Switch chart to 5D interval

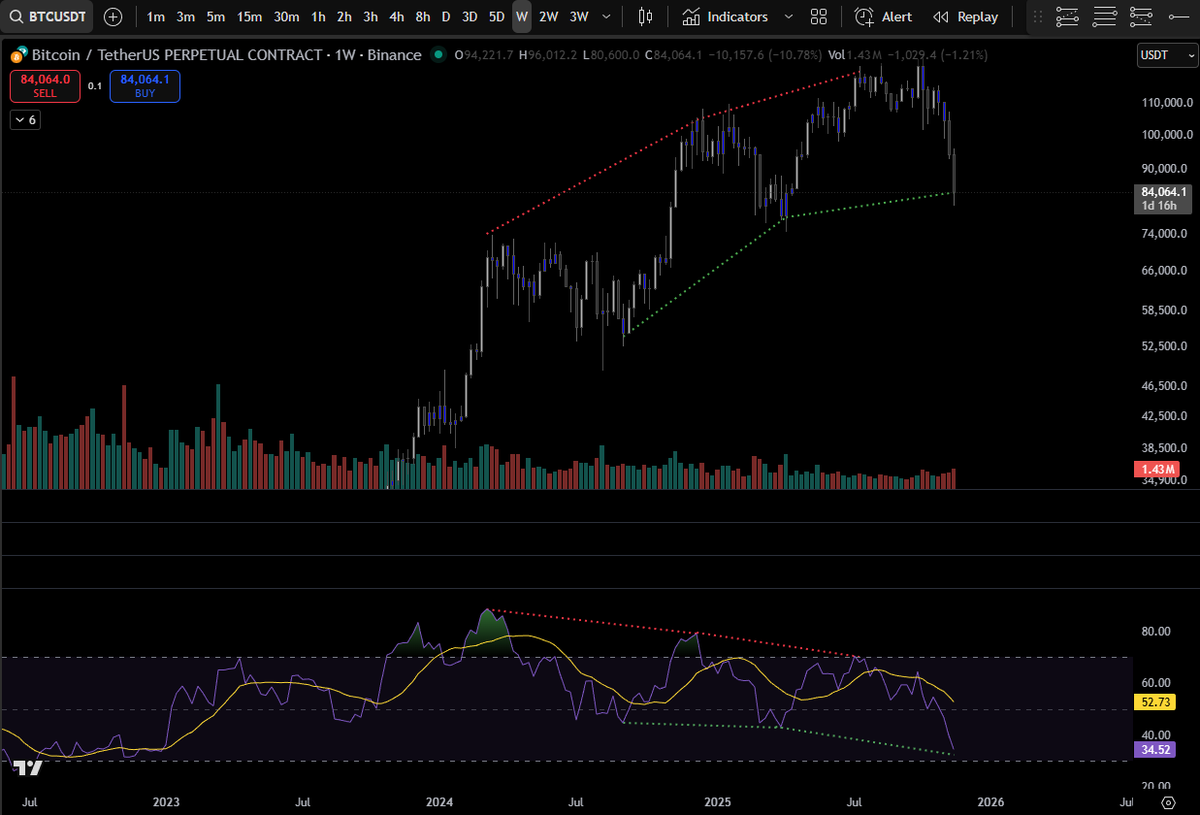point(497,16)
